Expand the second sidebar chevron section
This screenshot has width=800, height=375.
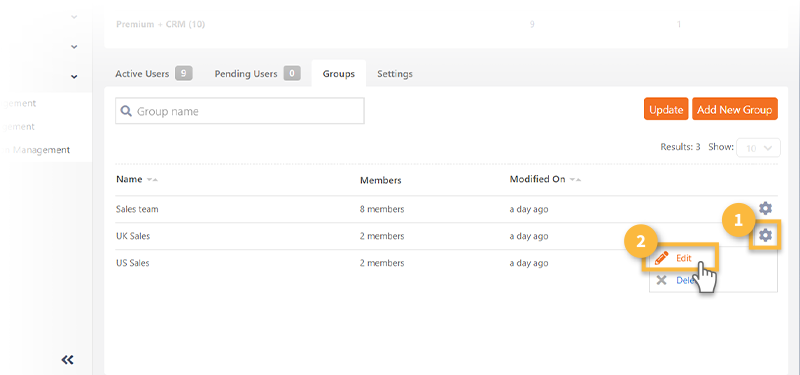74,47
